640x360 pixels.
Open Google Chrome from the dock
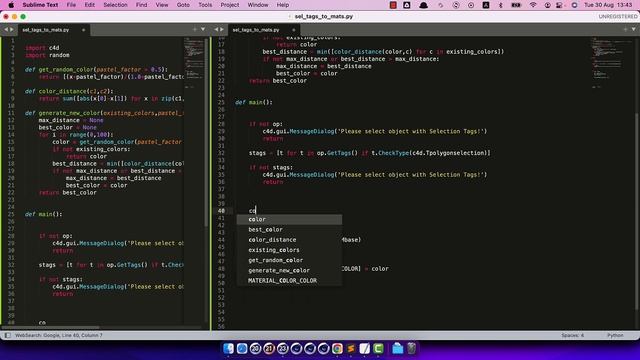click(337, 349)
